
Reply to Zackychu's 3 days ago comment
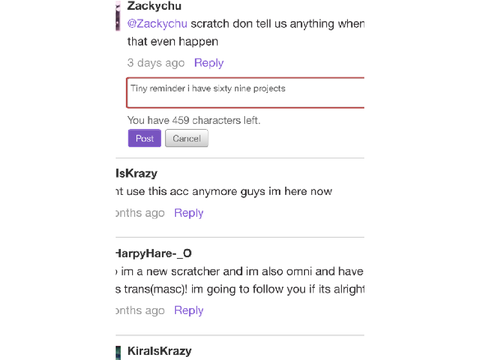209,63
